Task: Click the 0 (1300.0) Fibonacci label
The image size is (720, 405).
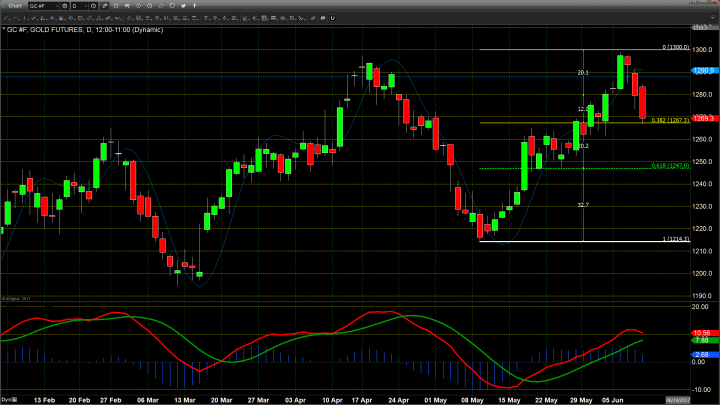Action: (676, 47)
